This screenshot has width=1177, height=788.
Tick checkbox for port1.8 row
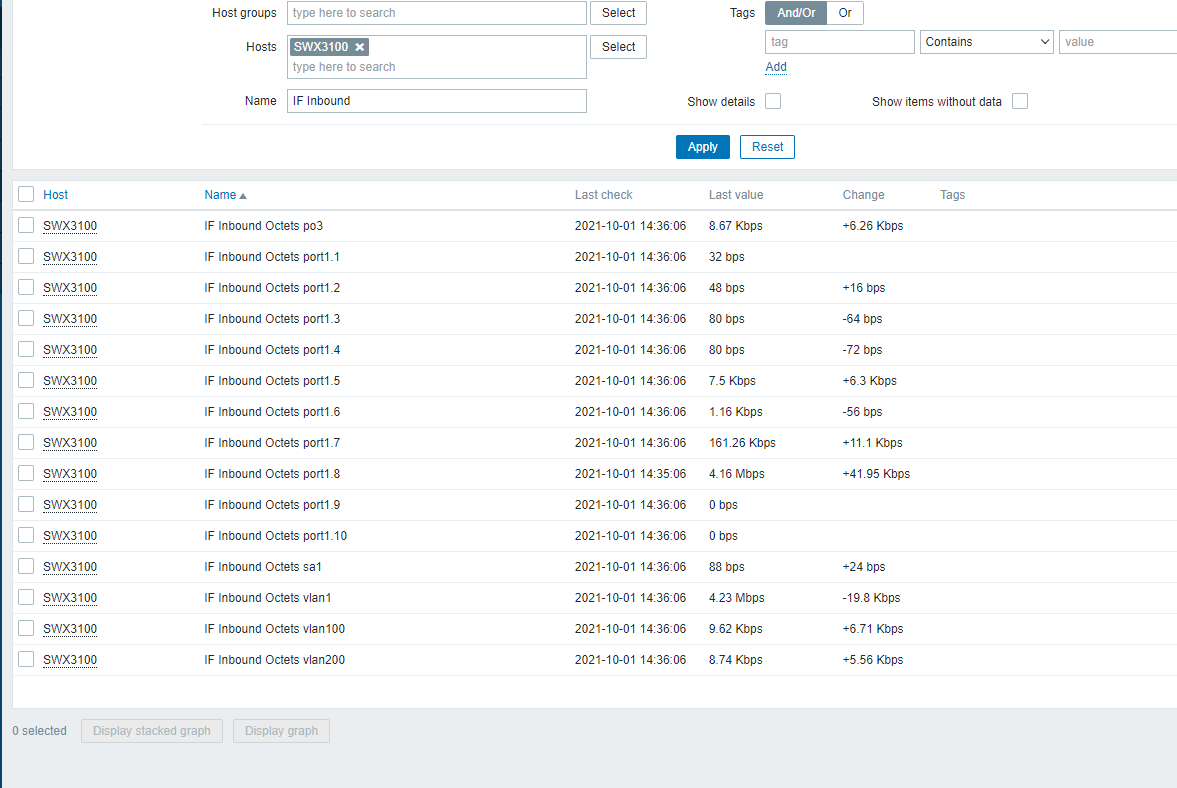click(x=26, y=474)
